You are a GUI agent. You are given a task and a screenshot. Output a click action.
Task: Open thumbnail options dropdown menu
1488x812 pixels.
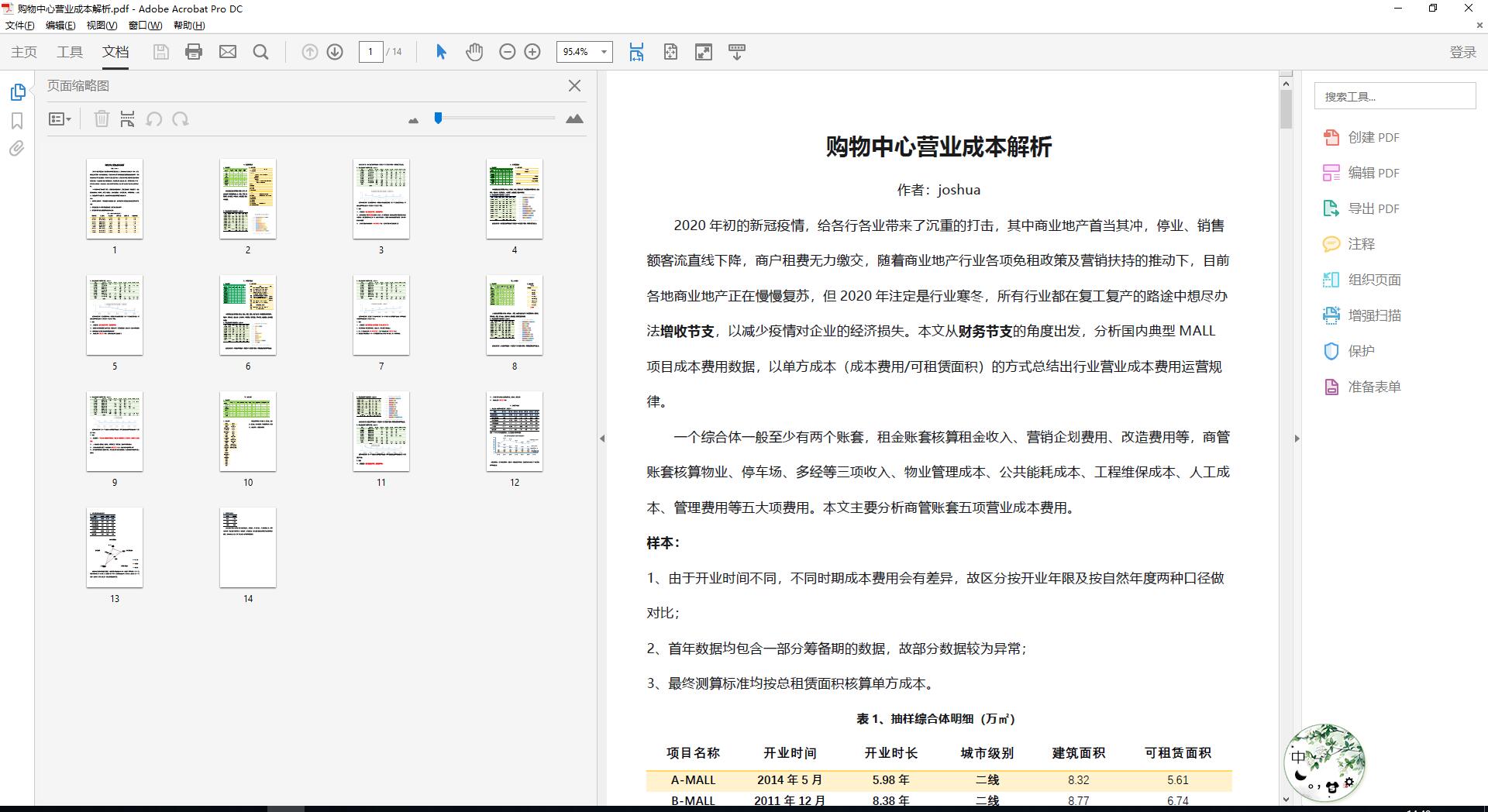click(60, 119)
